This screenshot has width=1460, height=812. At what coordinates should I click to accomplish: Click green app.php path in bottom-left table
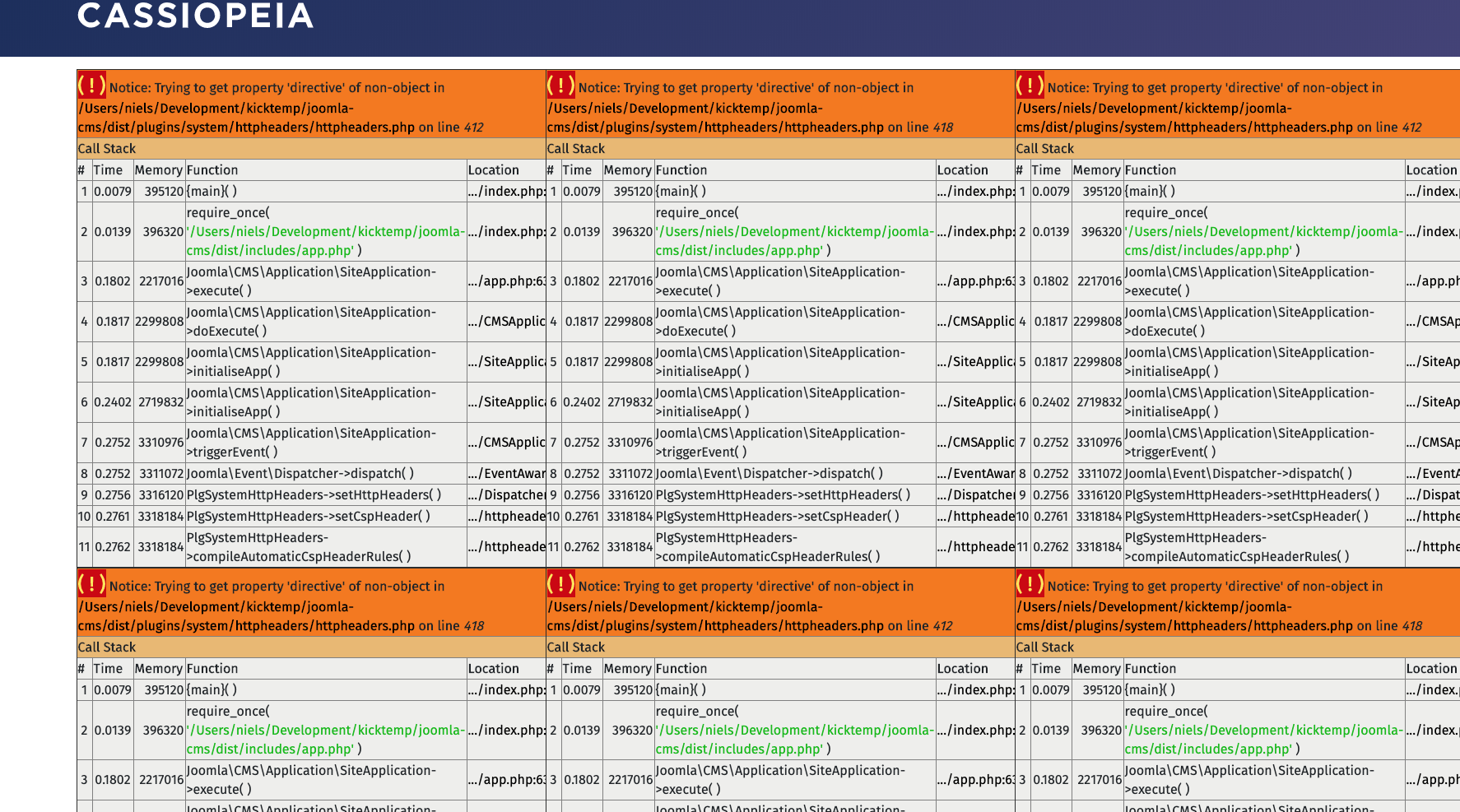pos(326,740)
